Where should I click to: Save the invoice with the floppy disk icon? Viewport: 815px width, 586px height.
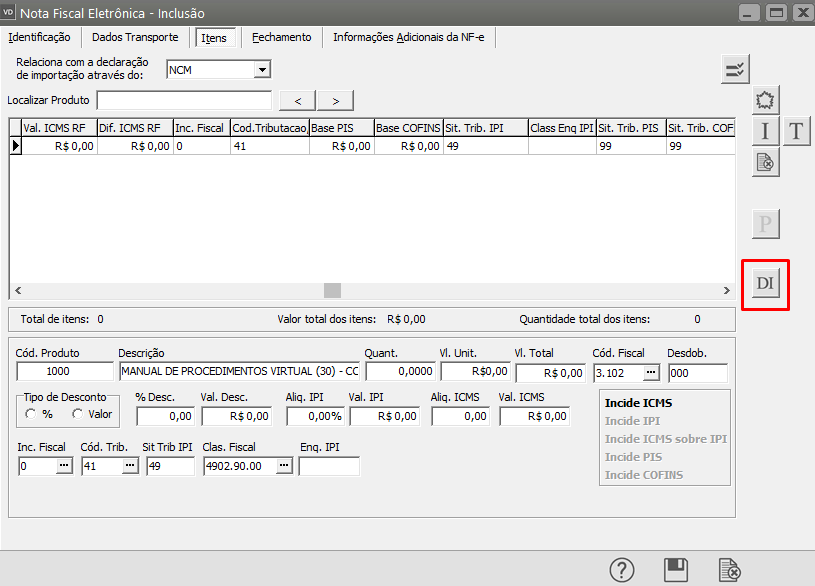[x=677, y=570]
